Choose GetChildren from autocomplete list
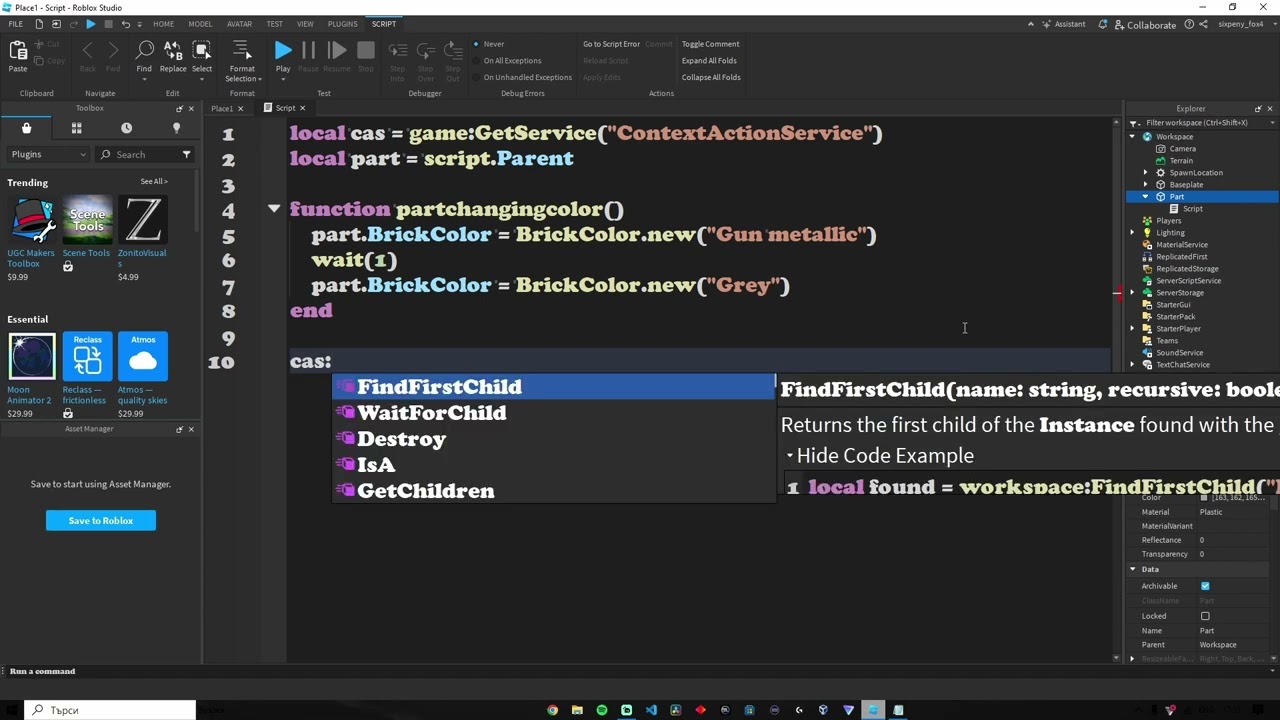The width and height of the screenshot is (1280, 720). [x=553, y=491]
